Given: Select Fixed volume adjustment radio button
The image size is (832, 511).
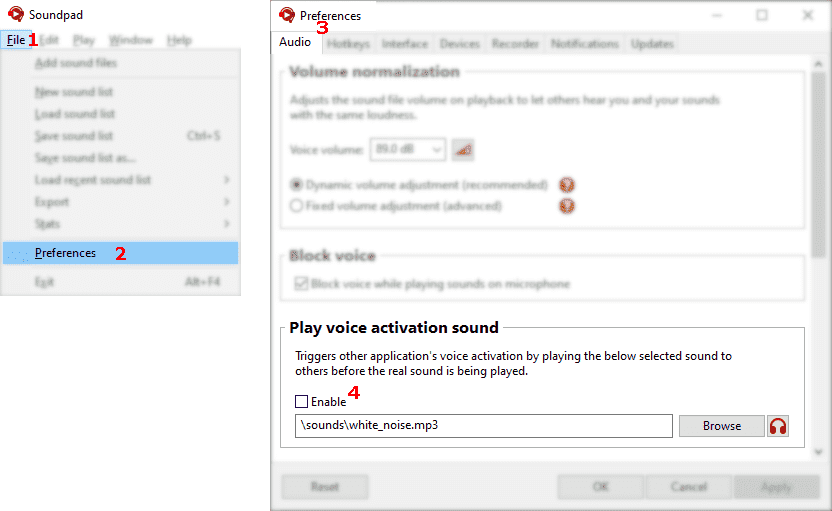Looking at the screenshot, I should pos(296,205).
